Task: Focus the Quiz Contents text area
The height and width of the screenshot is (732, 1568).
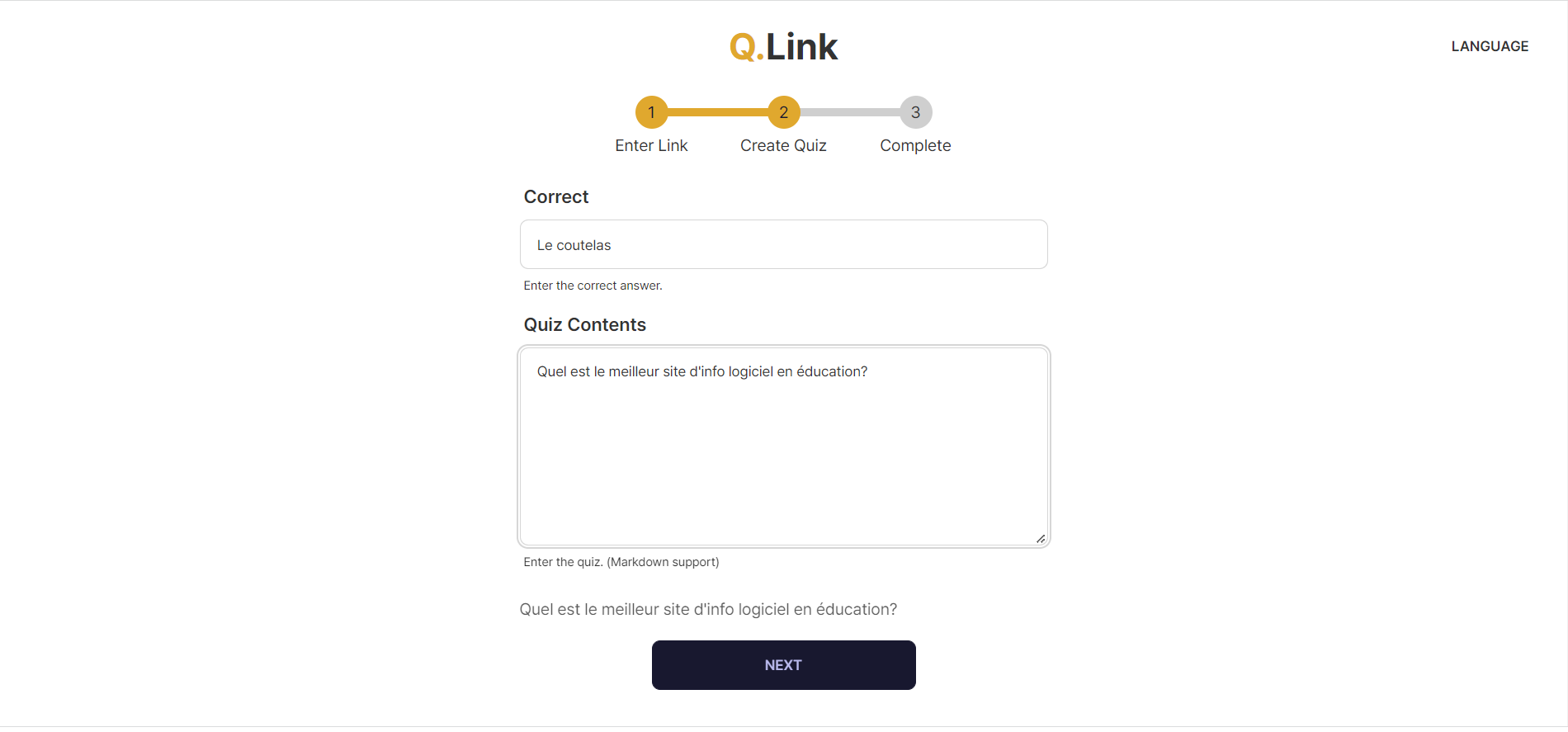Action: (x=783, y=446)
